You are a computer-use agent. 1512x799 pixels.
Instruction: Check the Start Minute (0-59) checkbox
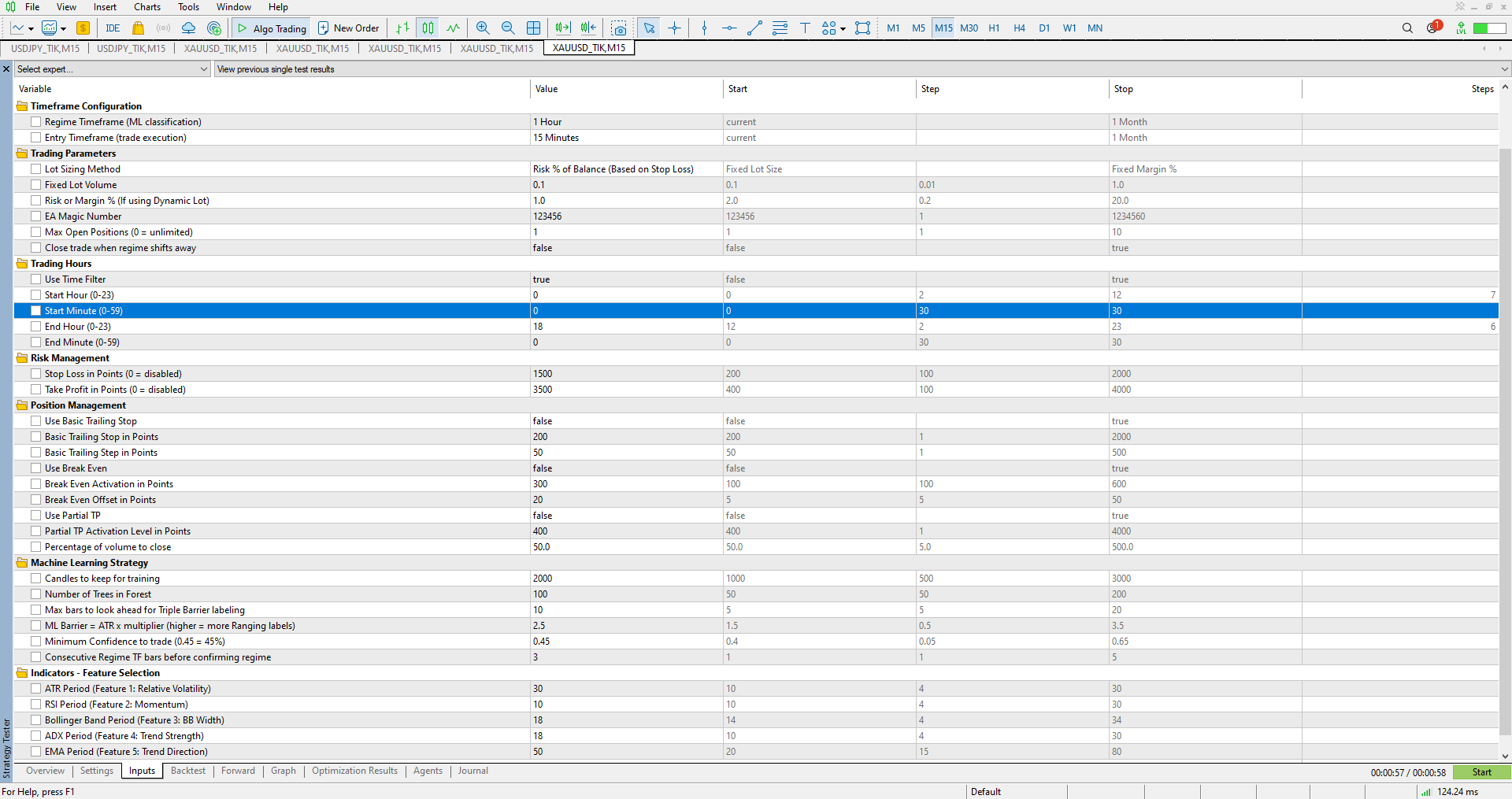36,311
